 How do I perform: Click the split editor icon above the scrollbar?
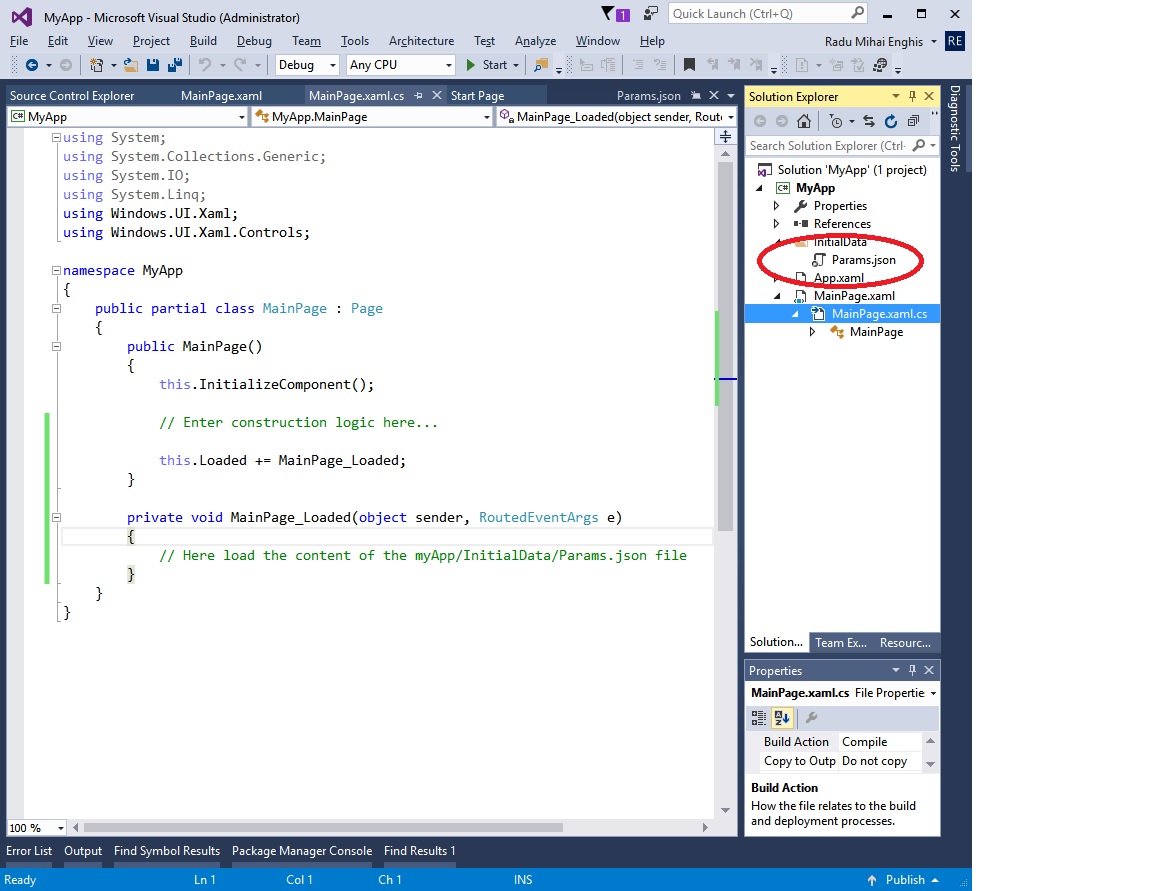point(725,137)
